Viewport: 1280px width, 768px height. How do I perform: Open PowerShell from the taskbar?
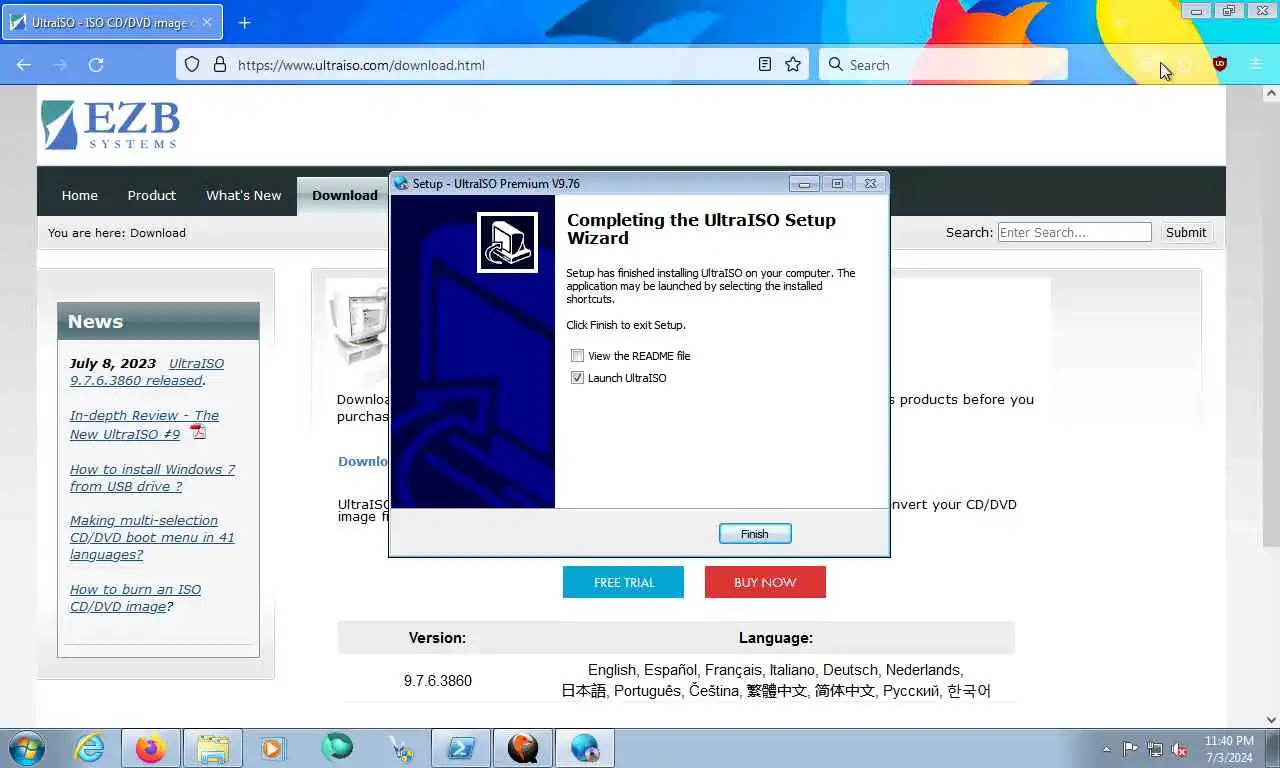[x=461, y=748]
